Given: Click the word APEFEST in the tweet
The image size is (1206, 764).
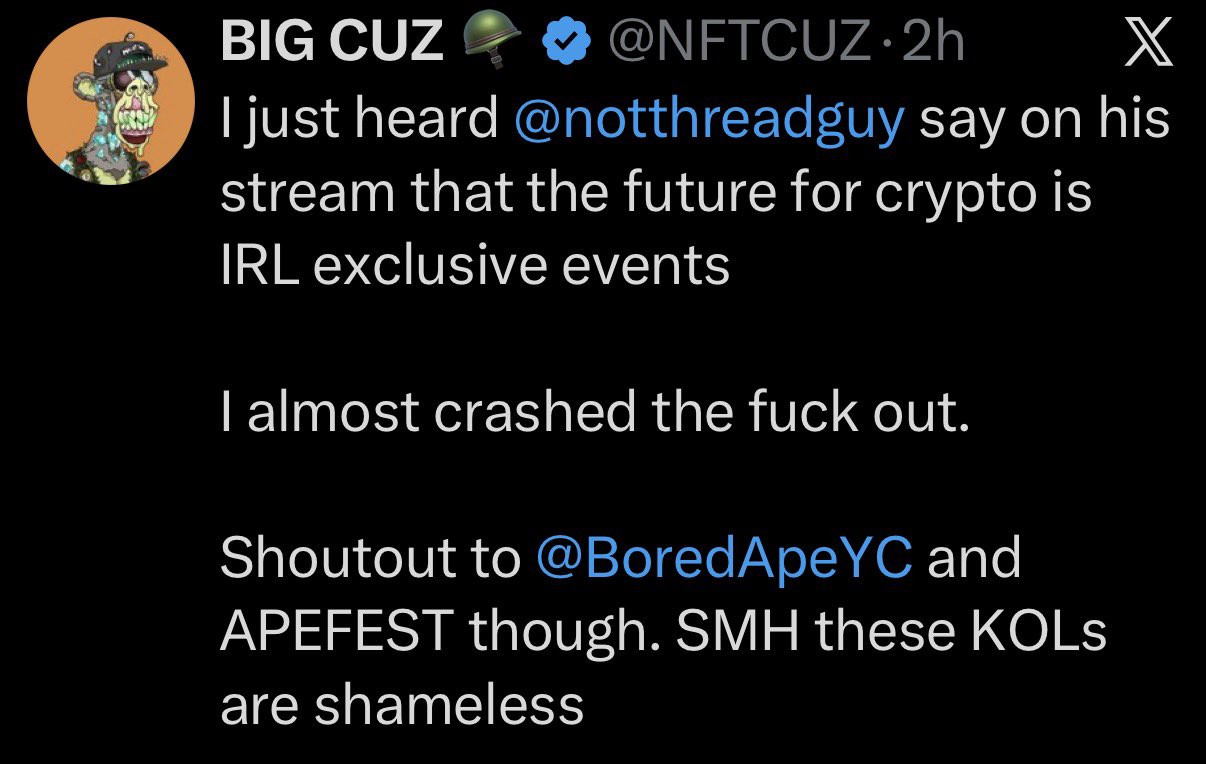Looking at the screenshot, I should pos(336,631).
